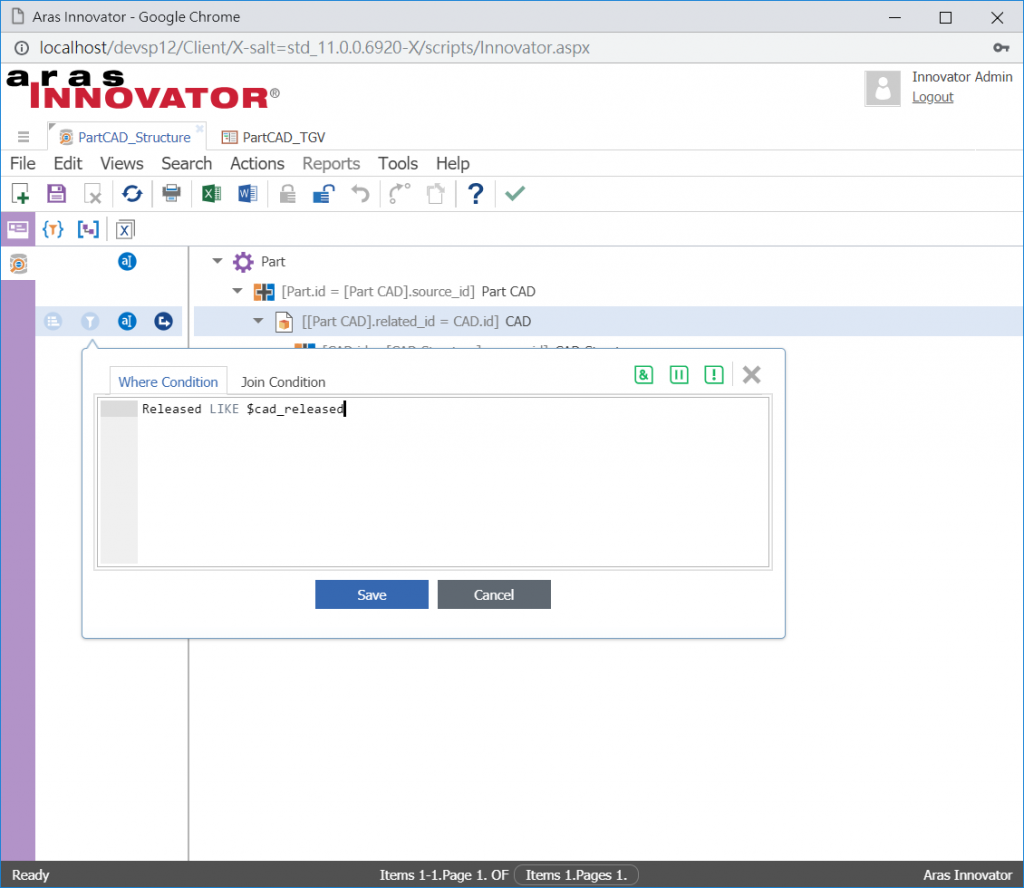Save the item with purple floppy icon
The width and height of the screenshot is (1024, 888).
tap(57, 193)
